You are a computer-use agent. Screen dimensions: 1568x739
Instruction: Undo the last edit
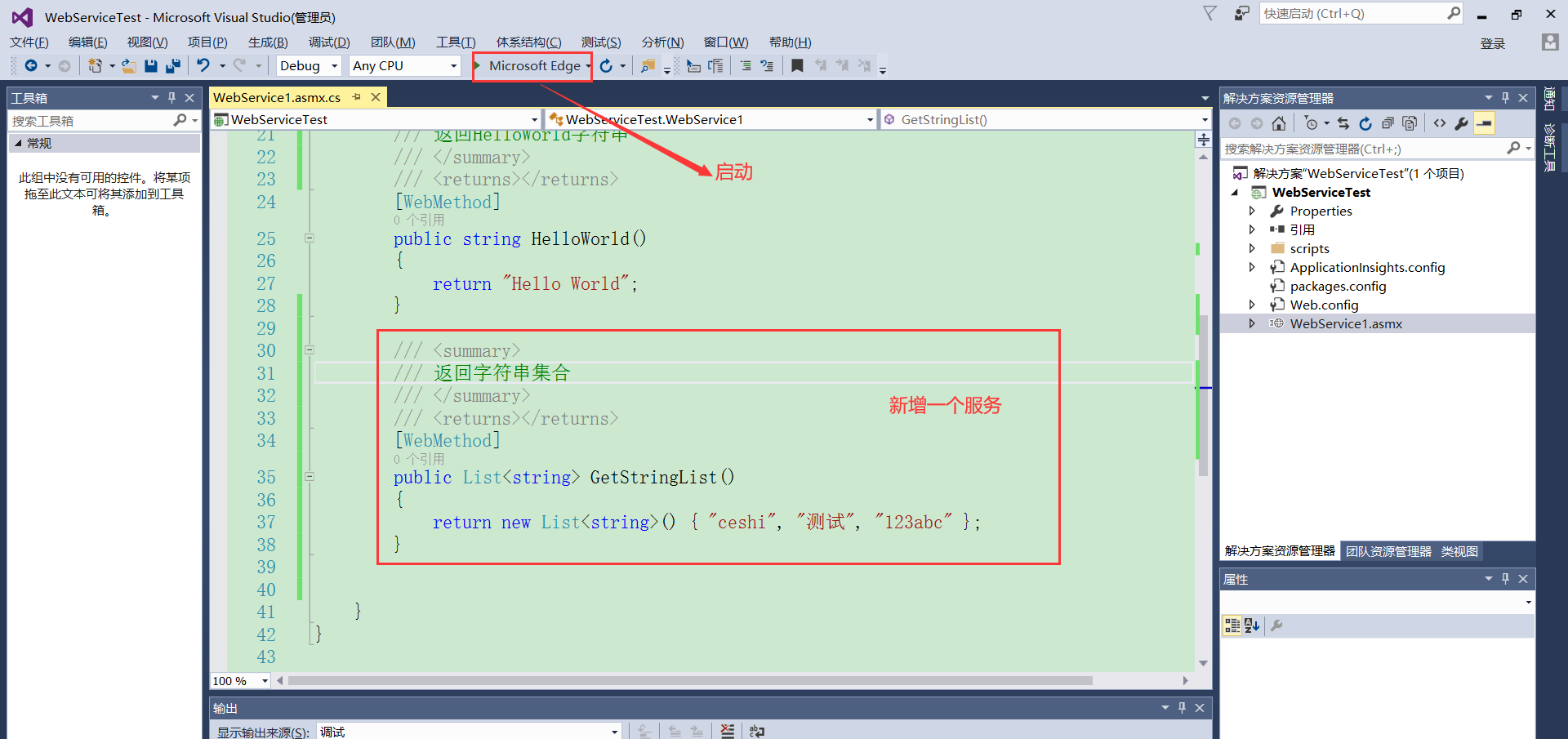pos(204,65)
